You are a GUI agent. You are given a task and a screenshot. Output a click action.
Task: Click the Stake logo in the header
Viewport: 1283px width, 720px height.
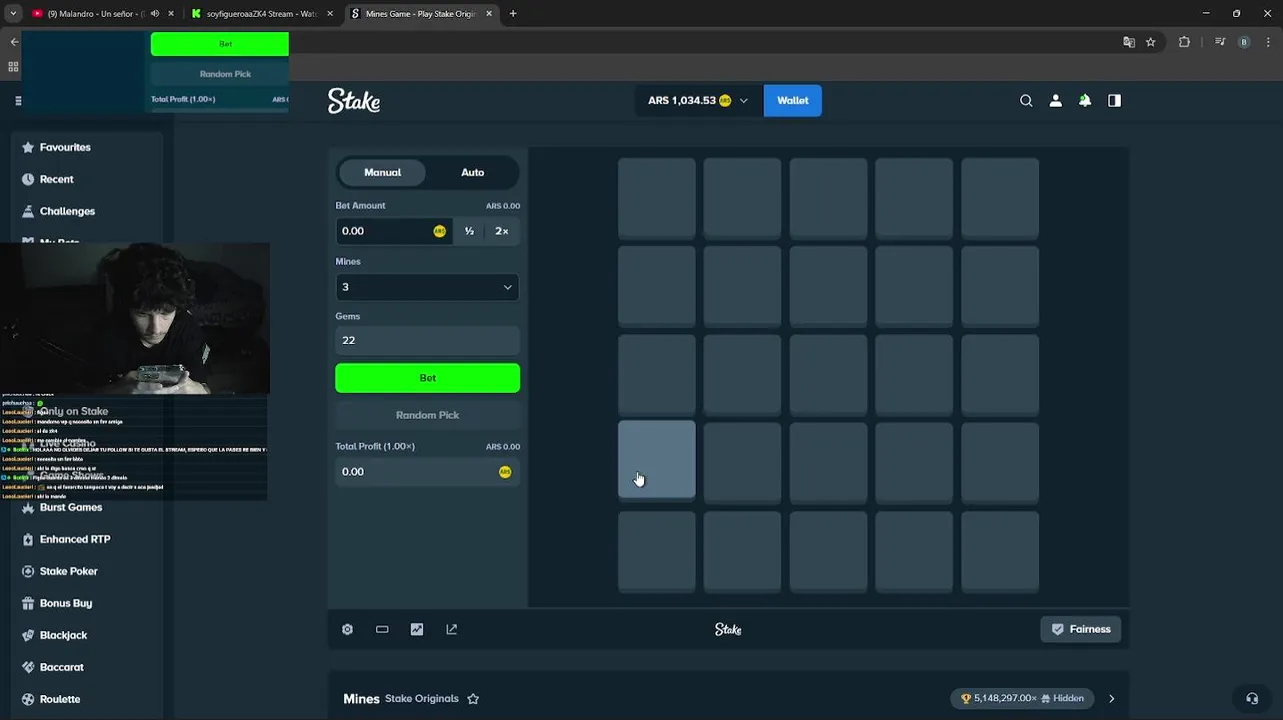point(354,100)
